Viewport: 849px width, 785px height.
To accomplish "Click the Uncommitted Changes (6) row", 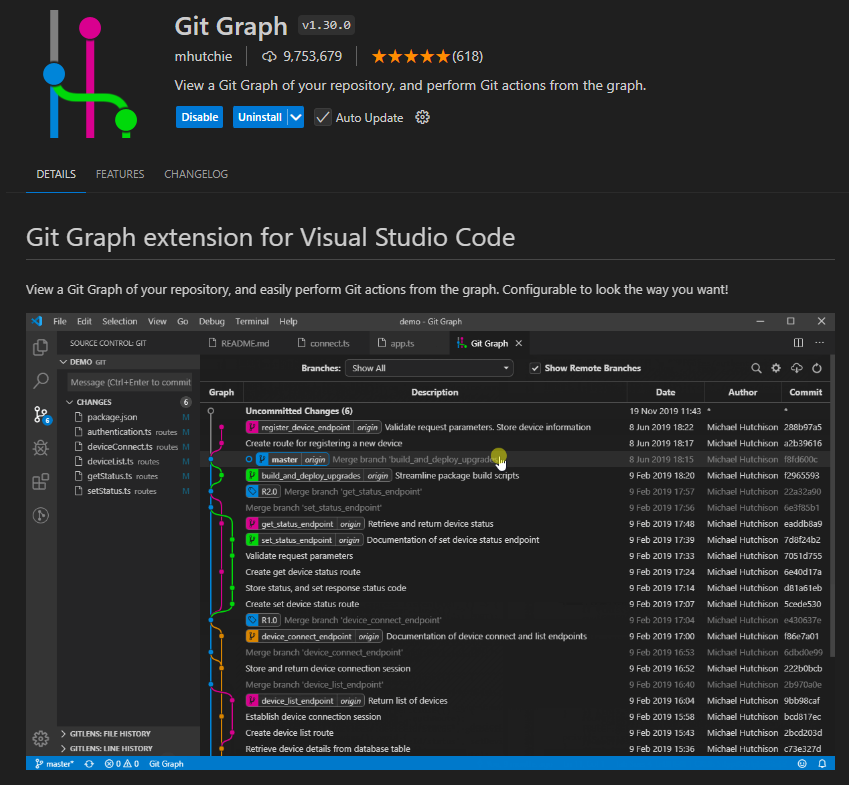I will pos(514,411).
